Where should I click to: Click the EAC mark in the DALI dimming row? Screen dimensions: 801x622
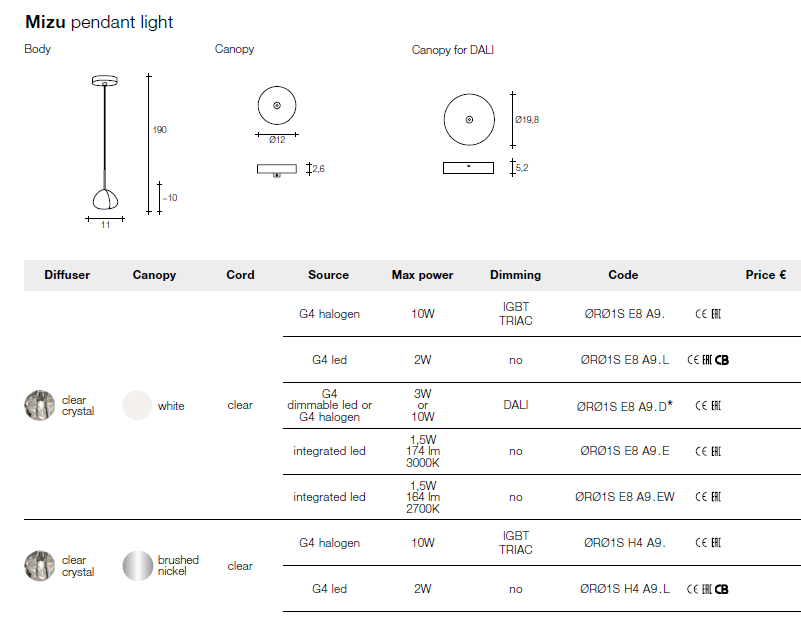(716, 406)
